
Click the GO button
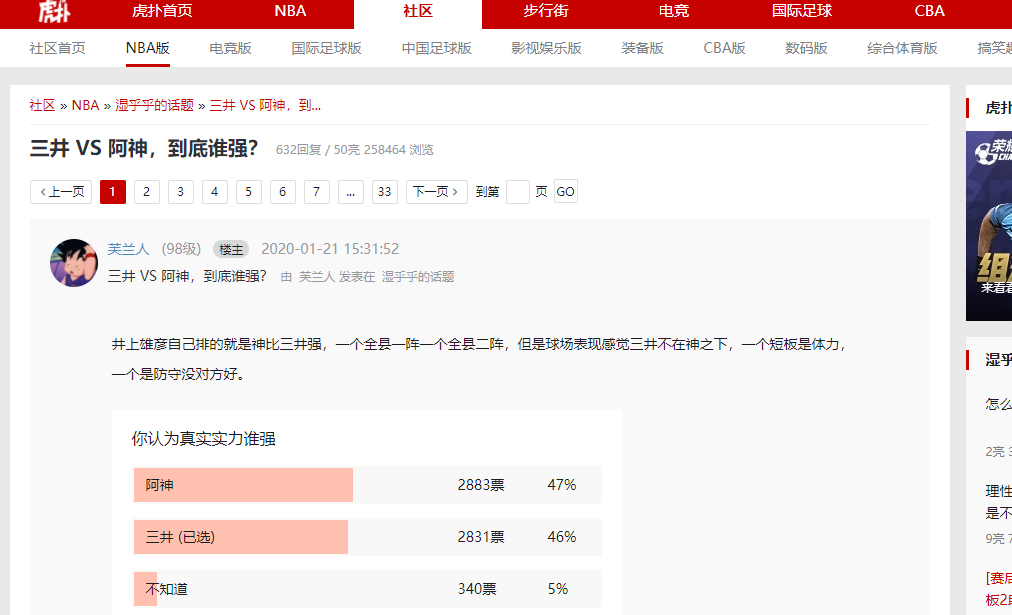point(565,192)
